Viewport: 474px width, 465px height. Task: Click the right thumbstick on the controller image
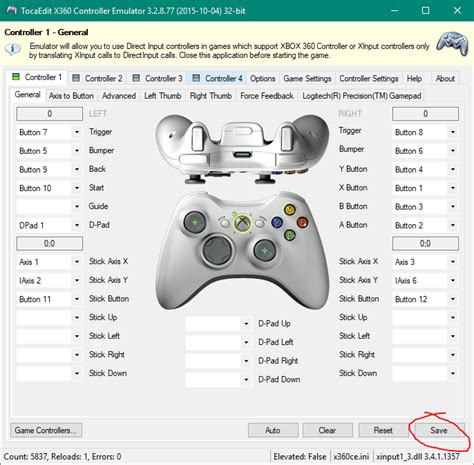[x=264, y=250]
